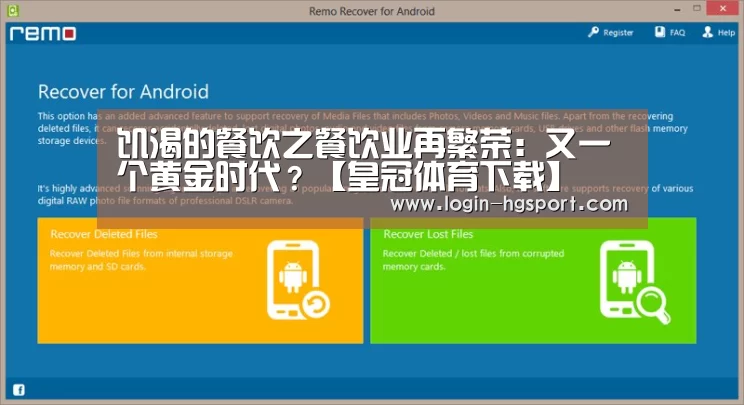Screen dimensions: 744x405
Task: Close the Remo Recover window
Action: (723, 9)
